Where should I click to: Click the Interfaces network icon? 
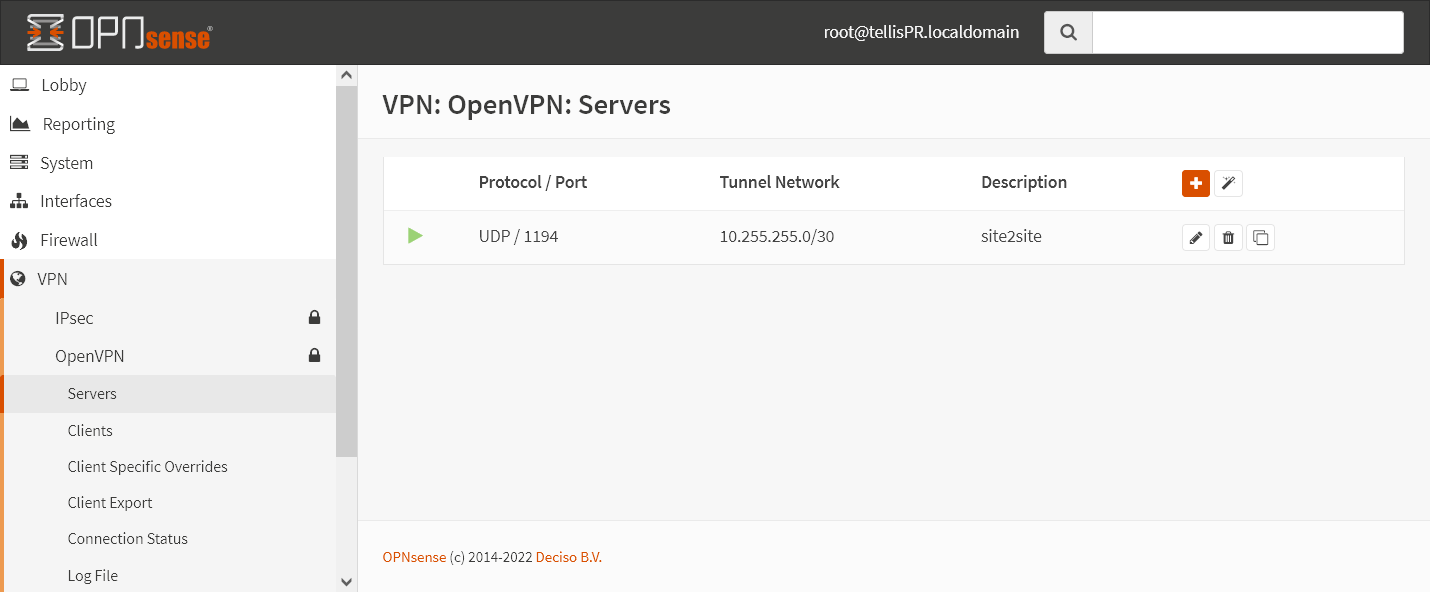(18, 201)
